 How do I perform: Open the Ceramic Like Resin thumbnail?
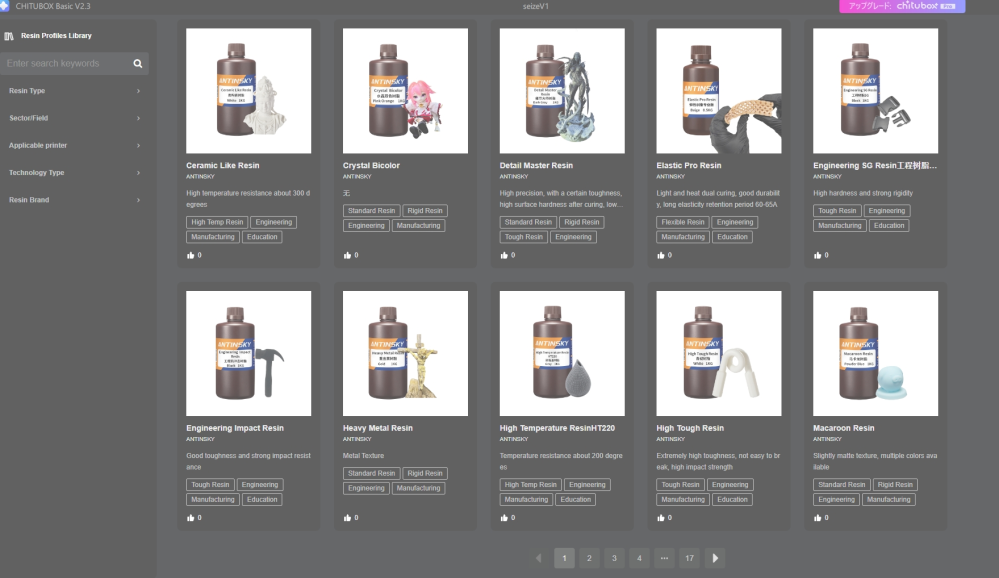coord(248,90)
